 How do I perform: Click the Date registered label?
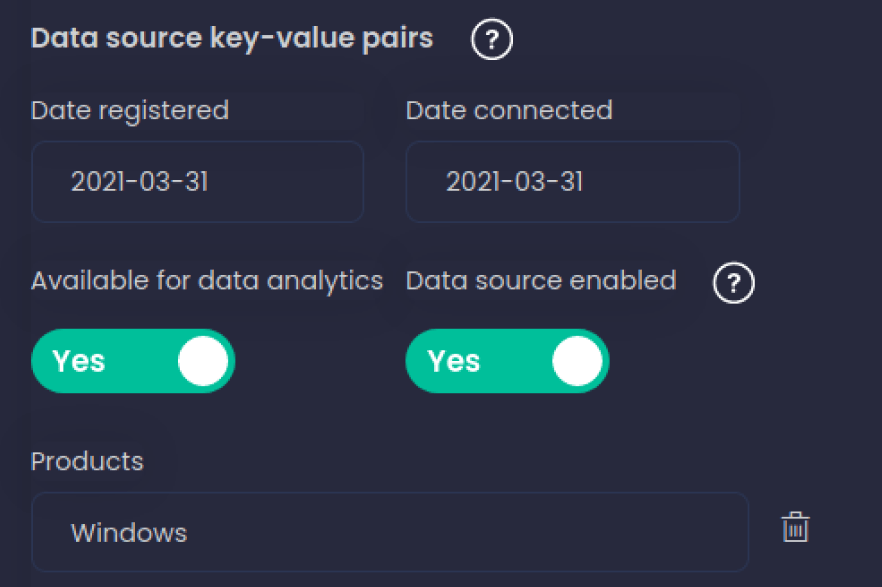(130, 109)
